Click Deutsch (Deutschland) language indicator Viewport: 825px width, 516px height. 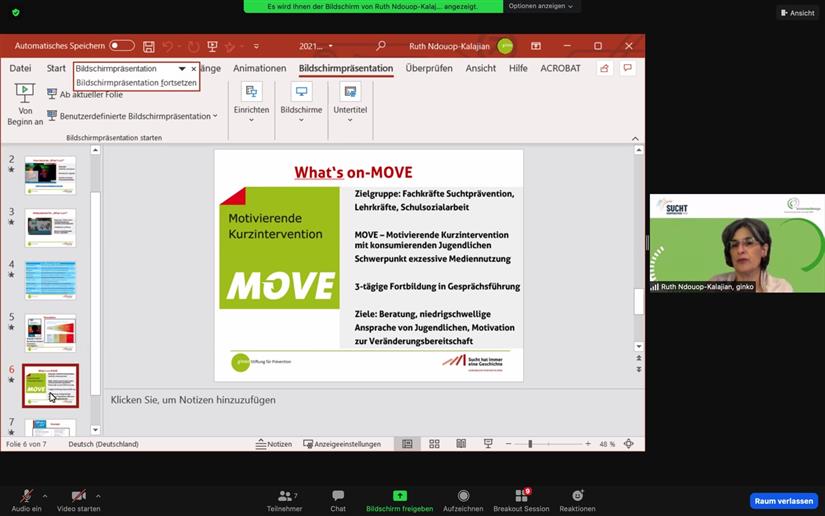(104, 444)
